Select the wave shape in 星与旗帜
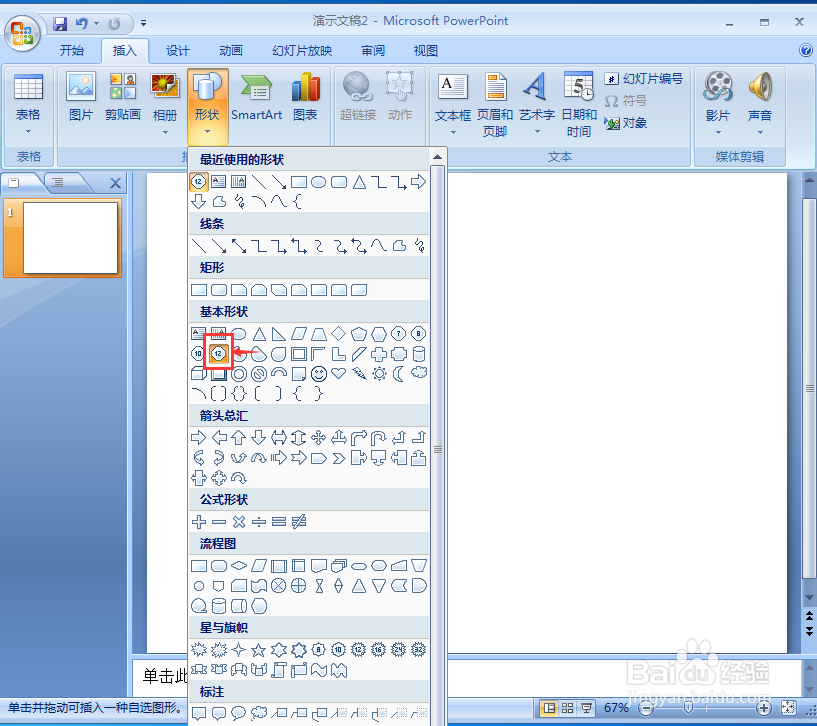Image resolution: width=817 pixels, height=726 pixels. pyautogui.click(x=318, y=670)
